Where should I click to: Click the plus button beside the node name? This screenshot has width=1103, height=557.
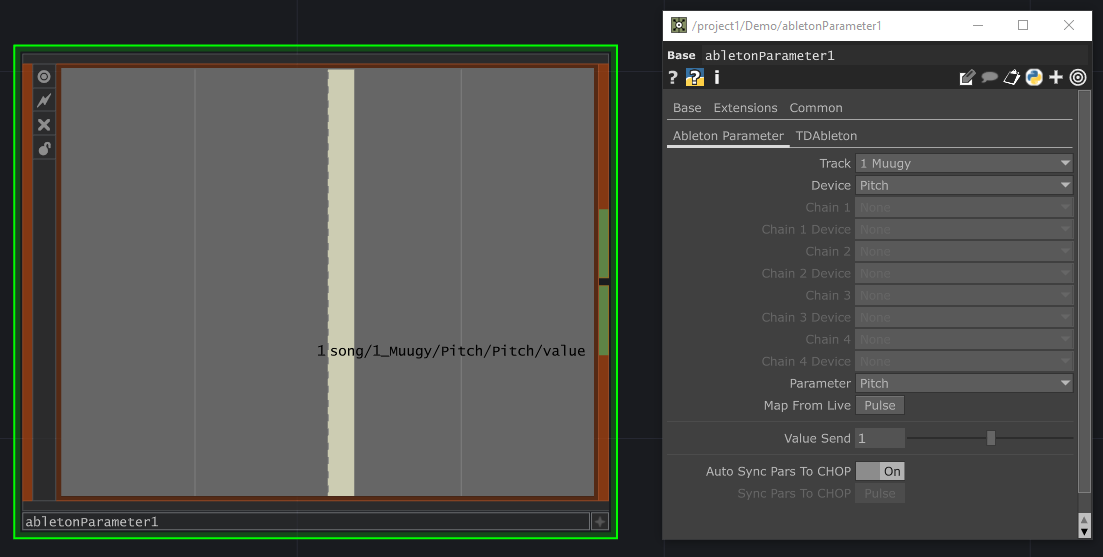click(x=599, y=522)
